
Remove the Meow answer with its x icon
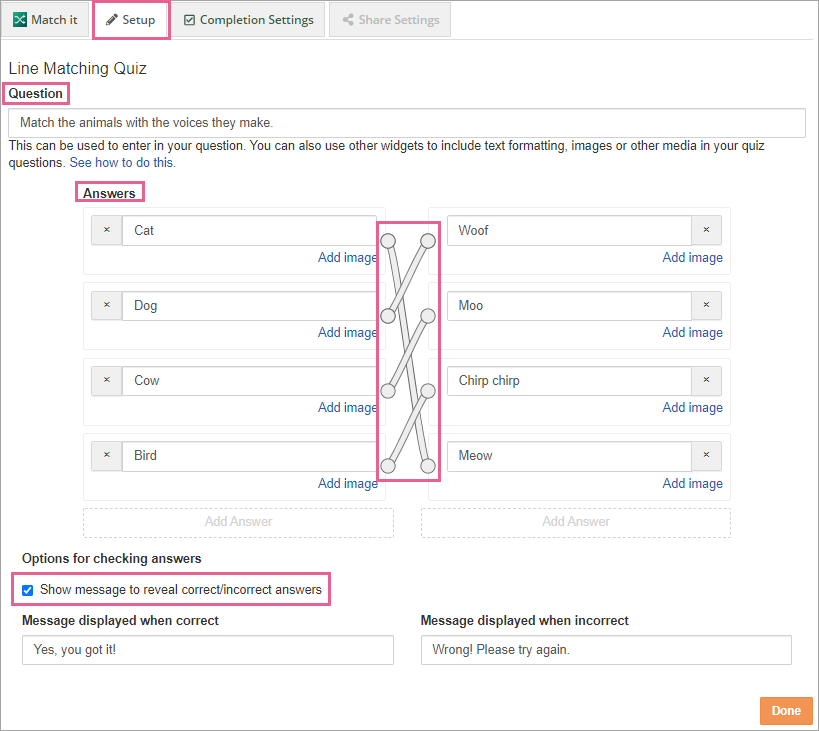pos(707,455)
